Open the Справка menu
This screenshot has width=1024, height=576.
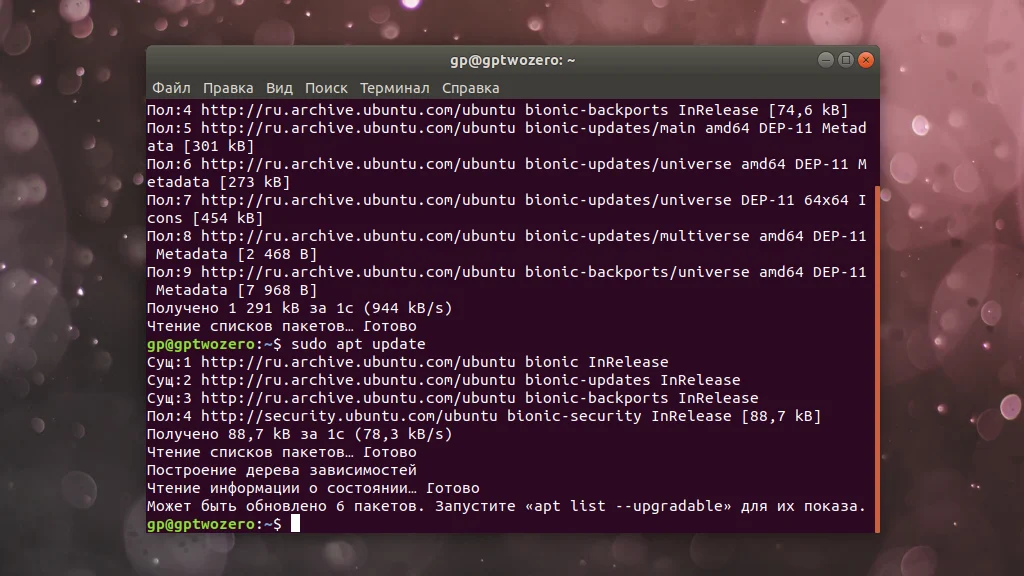point(470,88)
